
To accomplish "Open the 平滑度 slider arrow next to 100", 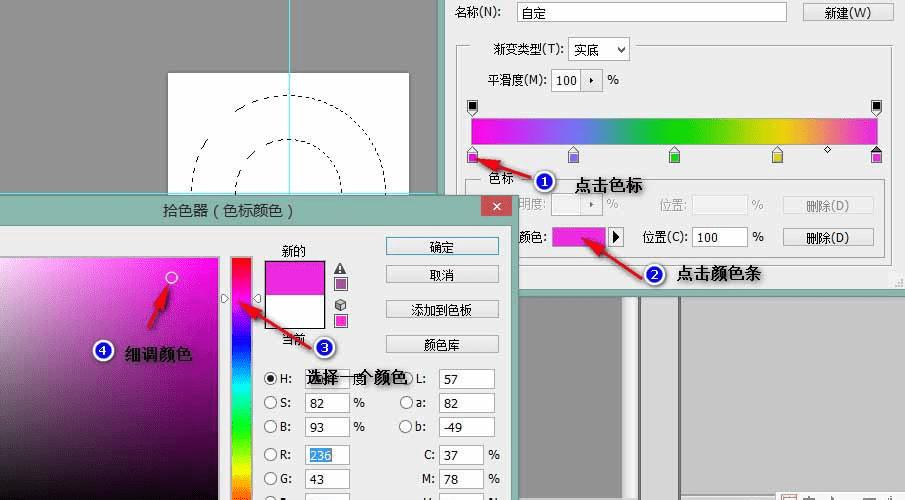I will [591, 80].
